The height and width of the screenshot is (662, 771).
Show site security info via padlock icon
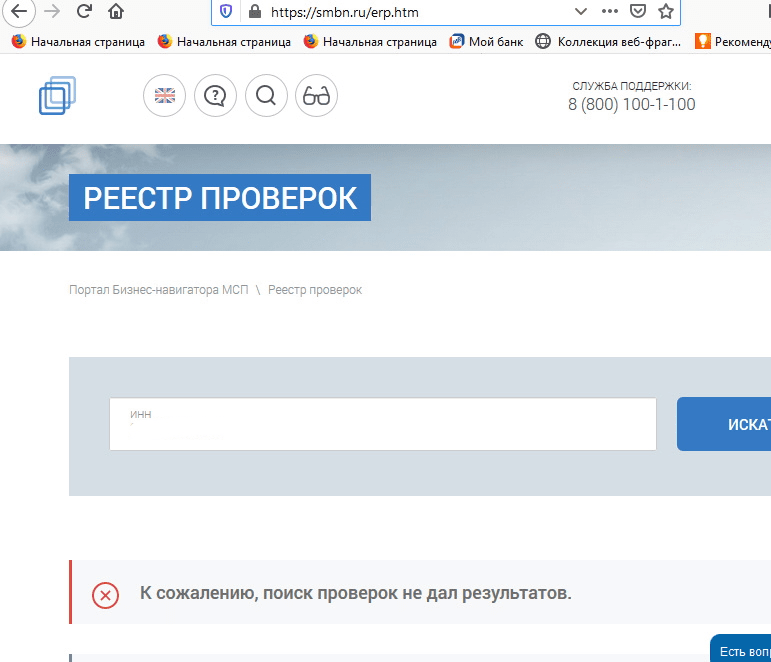pyautogui.click(x=255, y=11)
